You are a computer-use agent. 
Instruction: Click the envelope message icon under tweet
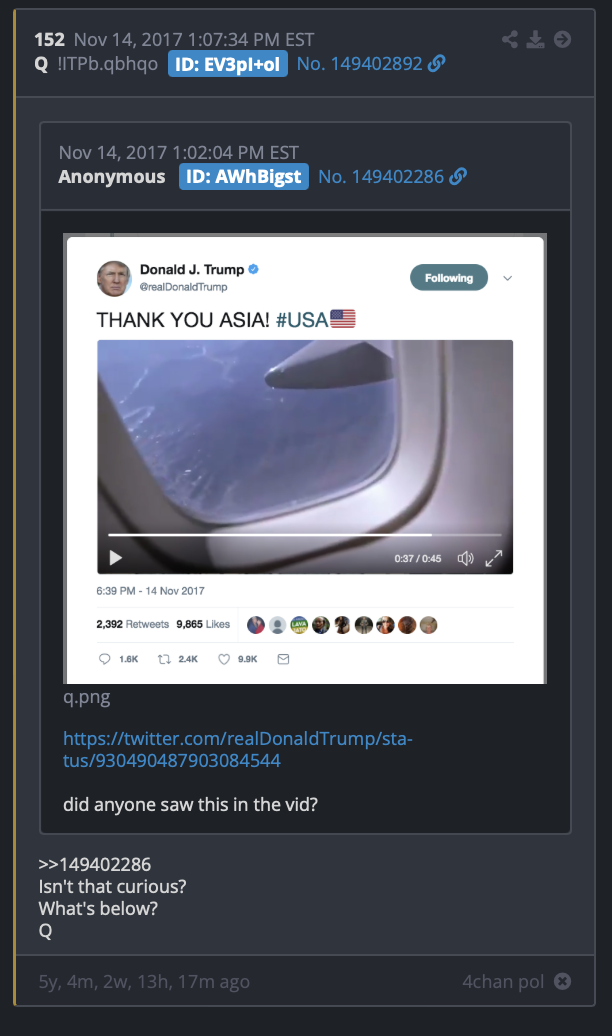(x=284, y=659)
